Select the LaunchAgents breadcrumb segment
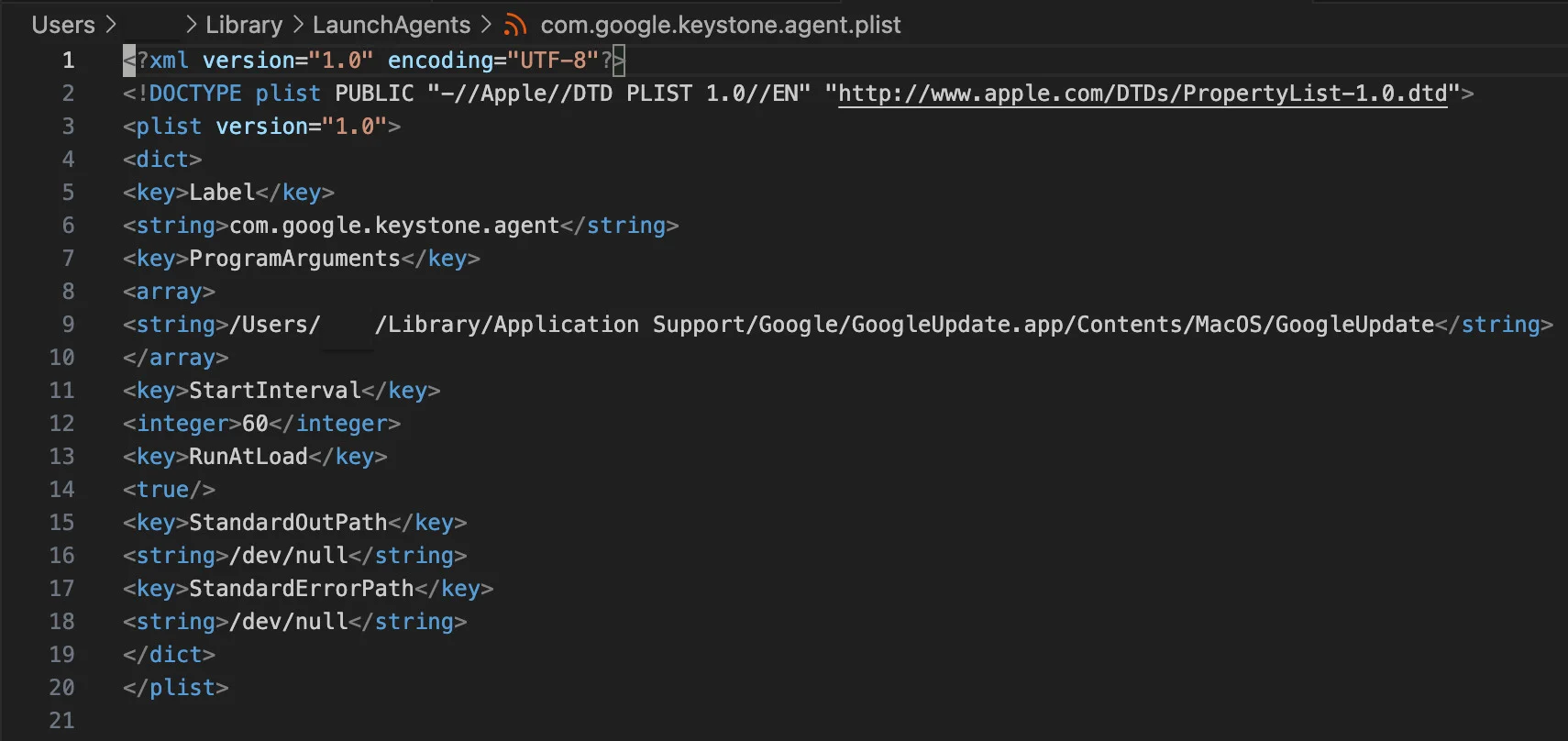Viewport: 1568px width, 741px height. pyautogui.click(x=392, y=25)
